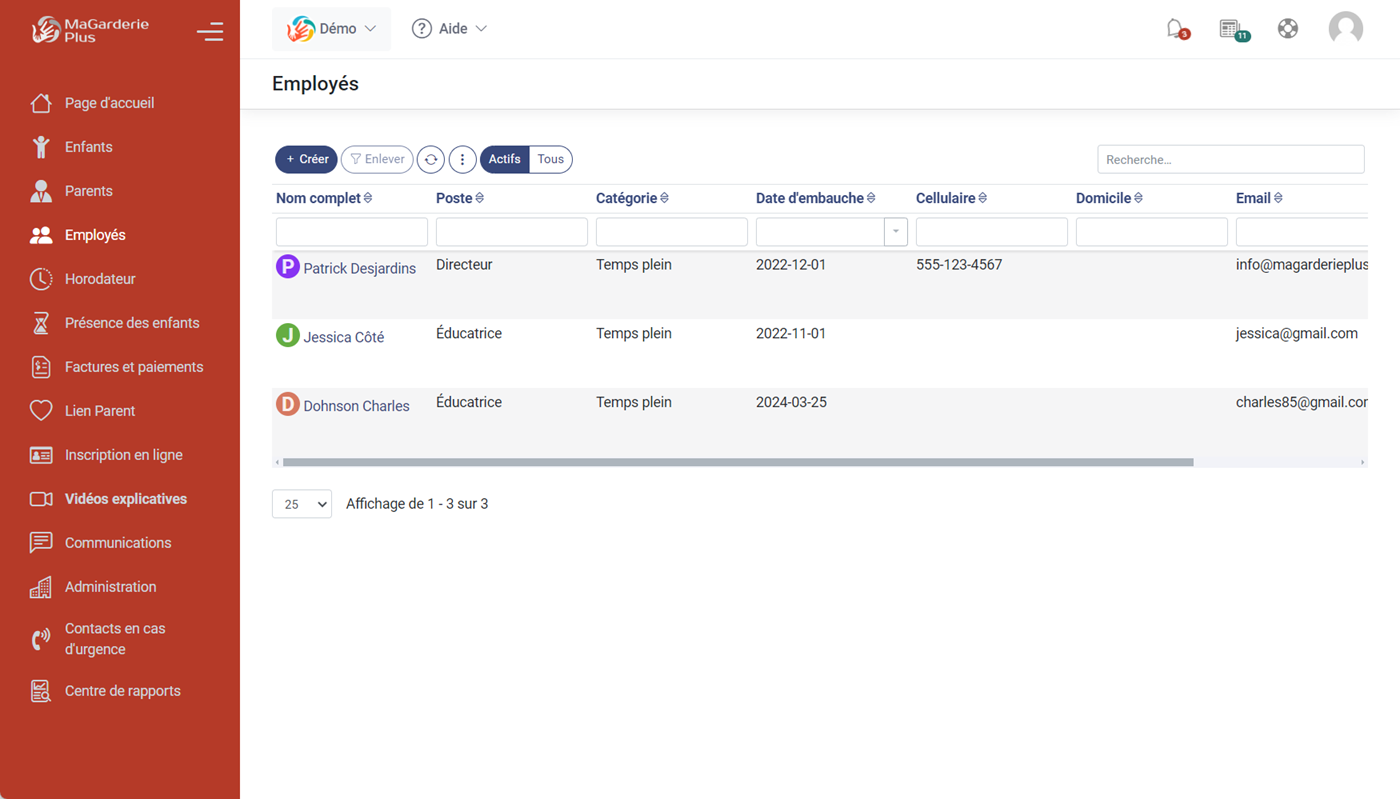Open Communications menu item
Viewport: 1400px width, 799px height.
point(120,543)
